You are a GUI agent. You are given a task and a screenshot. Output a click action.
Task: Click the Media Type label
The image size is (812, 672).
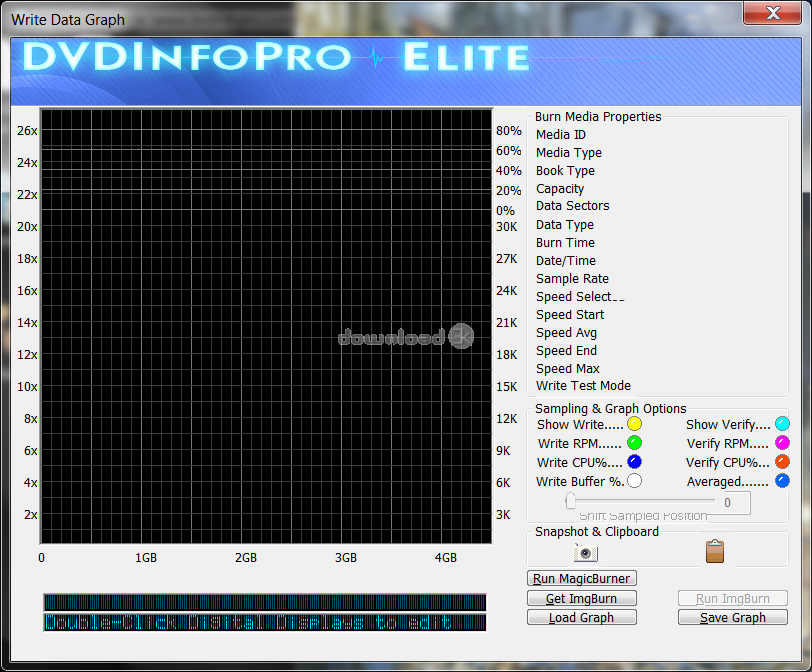pos(569,153)
